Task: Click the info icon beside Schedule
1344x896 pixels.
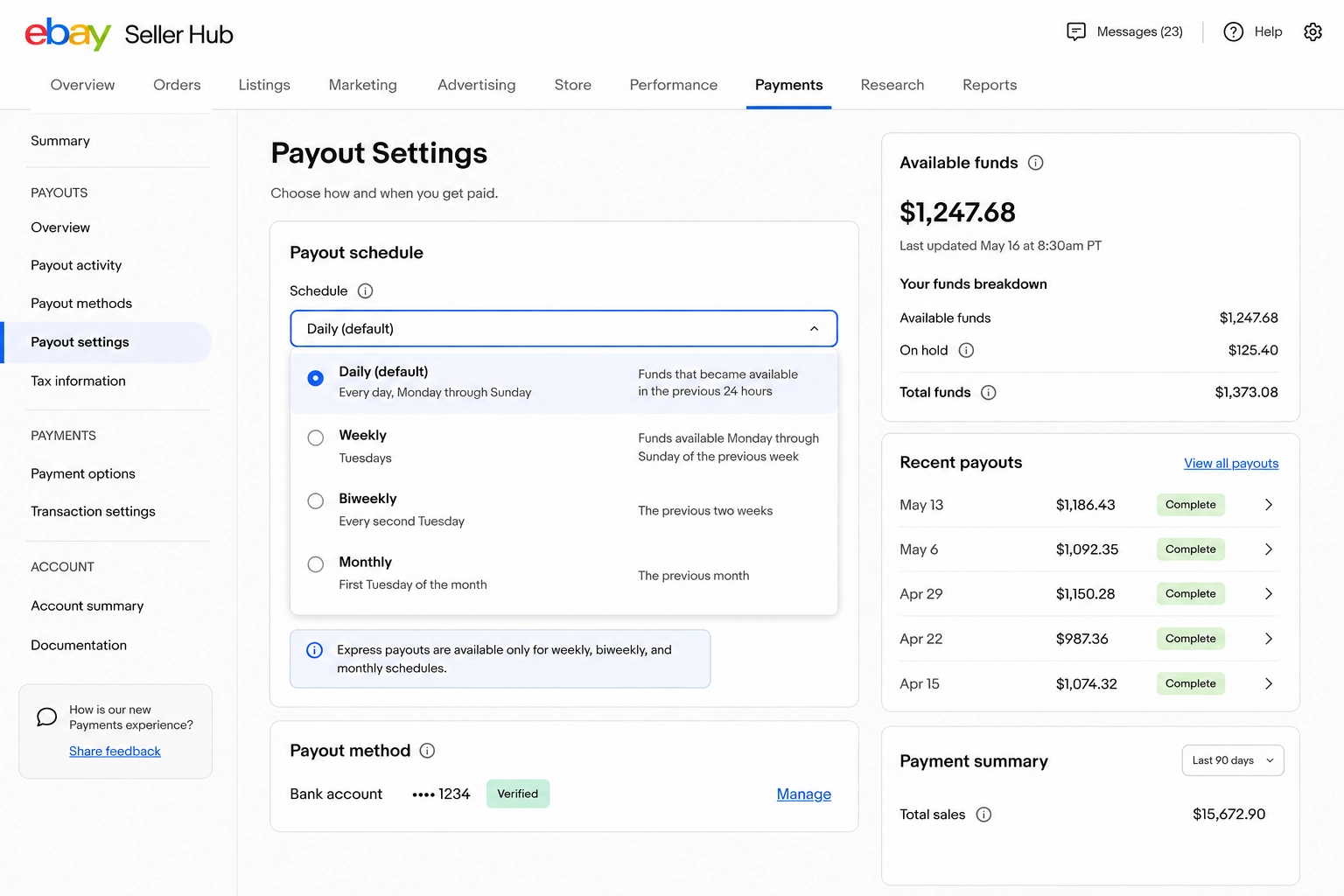Action: tap(365, 290)
